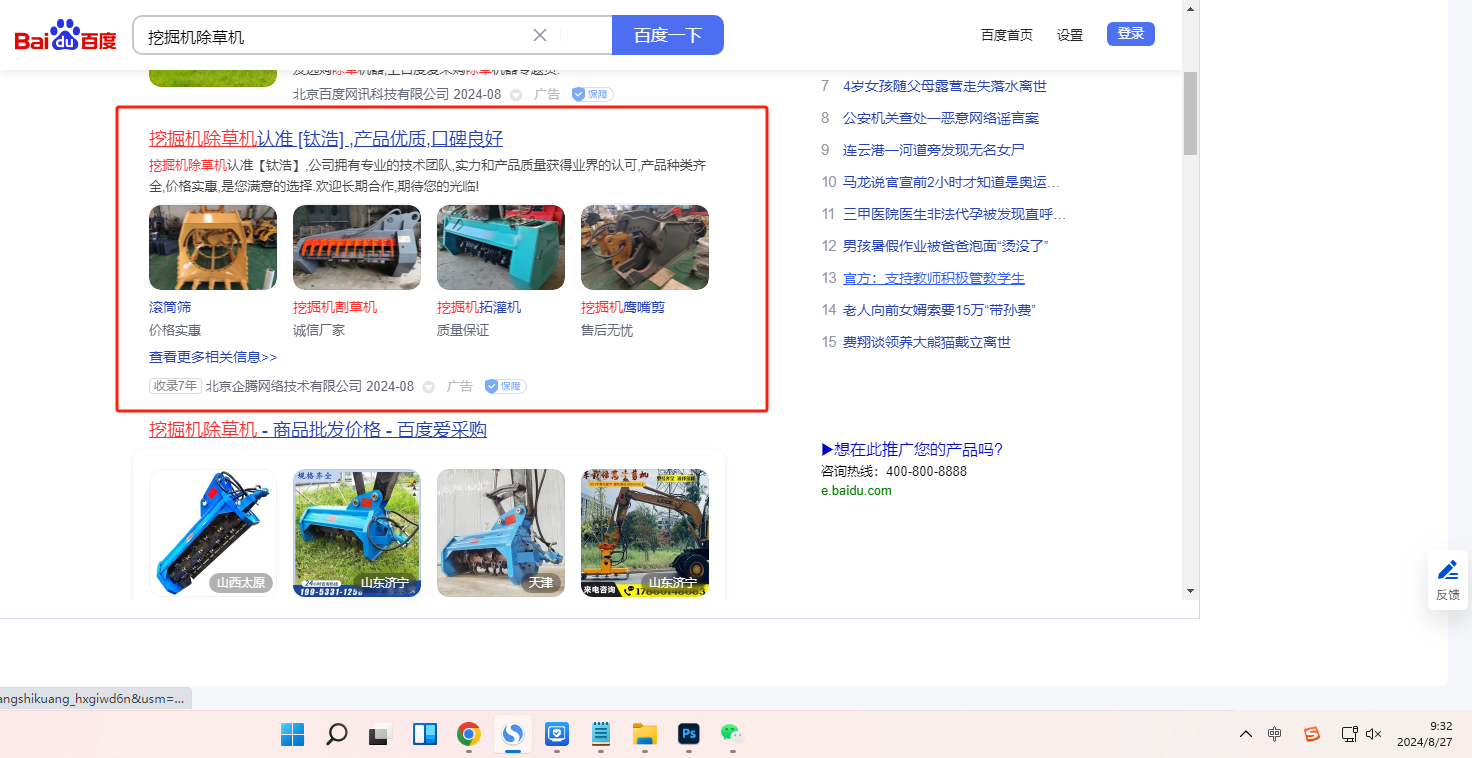1472x758 pixels.
Task: Click the 中 input language indicator
Action: [x=1275, y=734]
